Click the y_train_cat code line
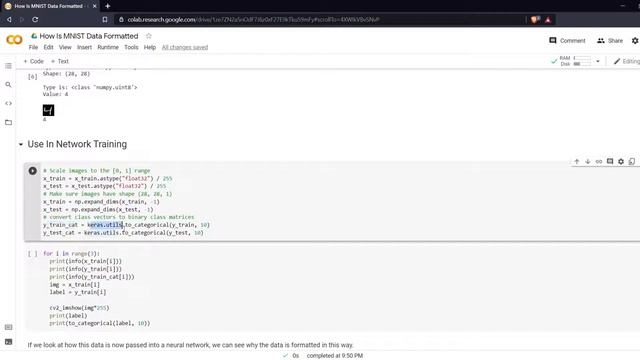This screenshot has width=640, height=360. 126,225
